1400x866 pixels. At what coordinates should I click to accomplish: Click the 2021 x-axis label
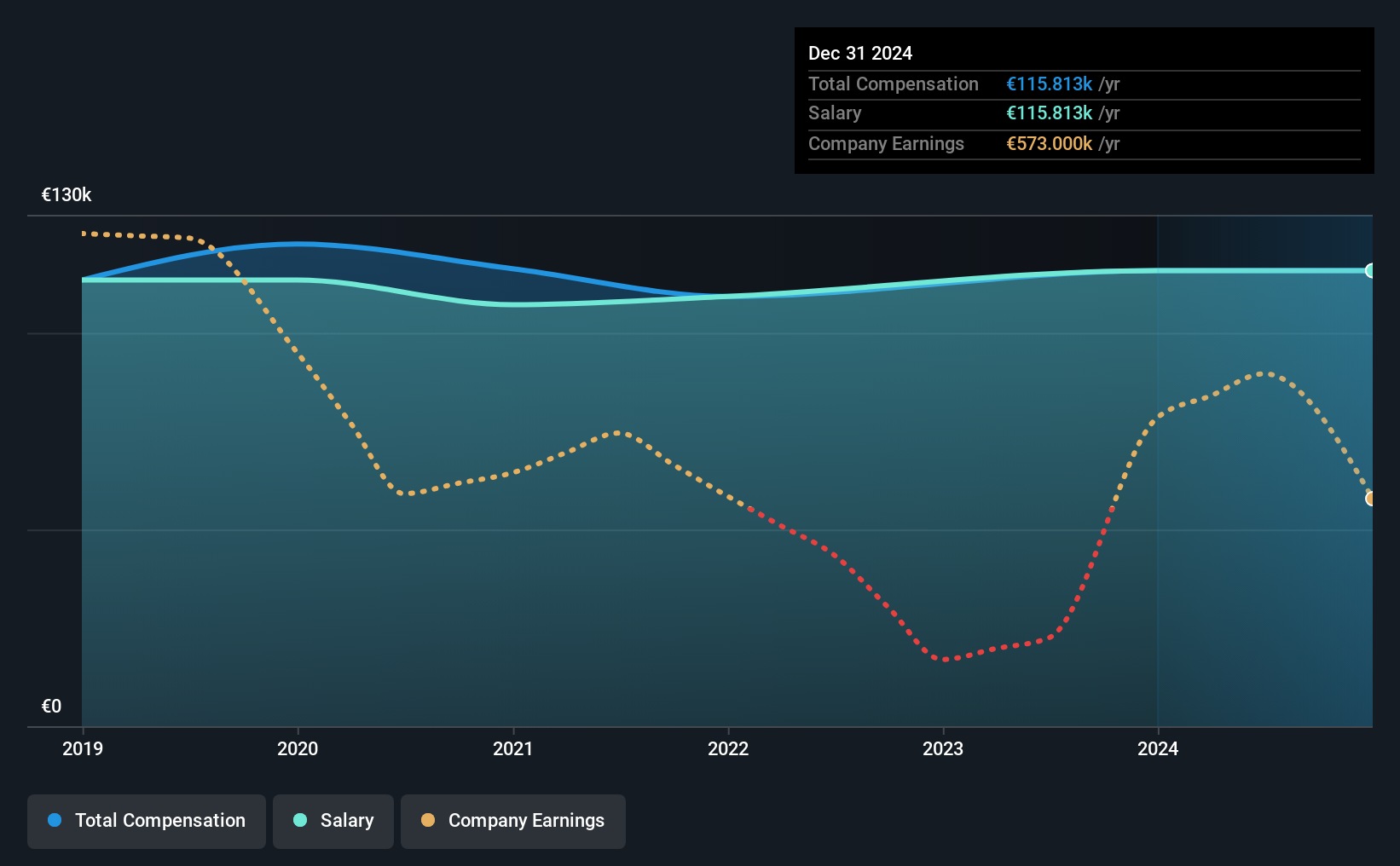(513, 748)
